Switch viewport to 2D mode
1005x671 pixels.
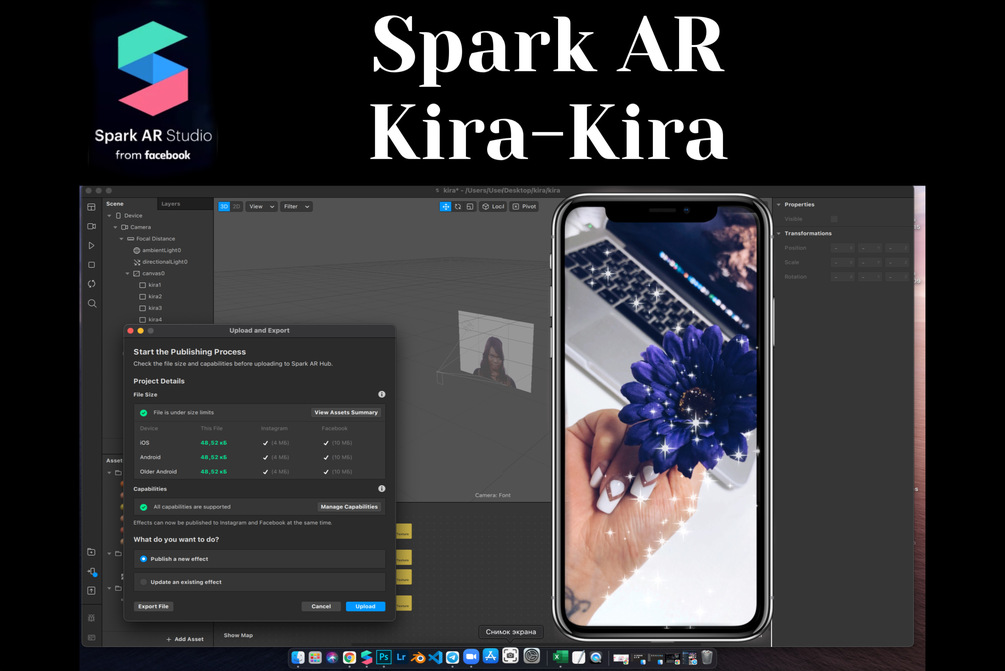click(x=237, y=206)
